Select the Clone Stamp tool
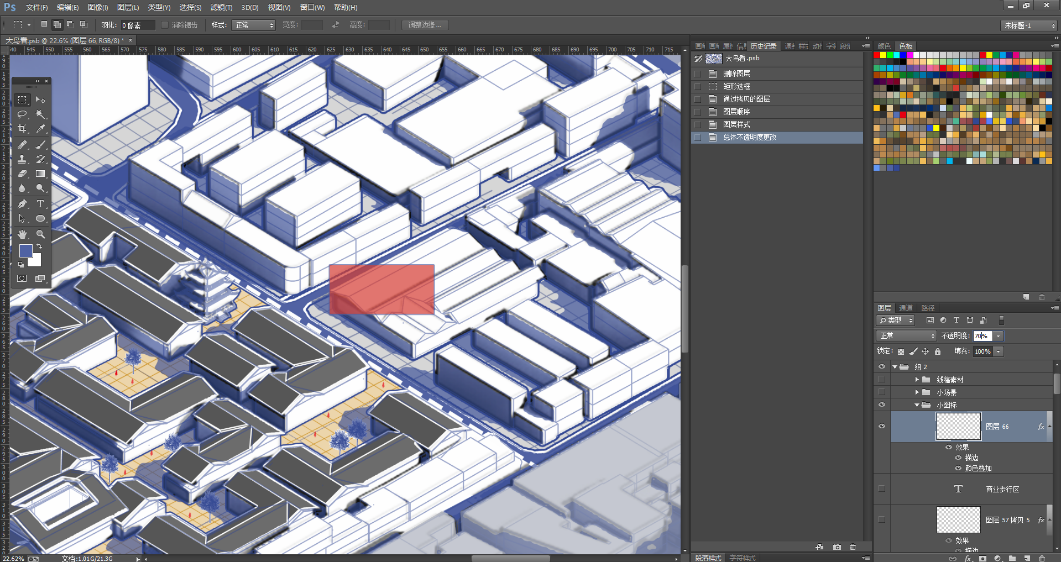The height and width of the screenshot is (562, 1061). coord(22,159)
